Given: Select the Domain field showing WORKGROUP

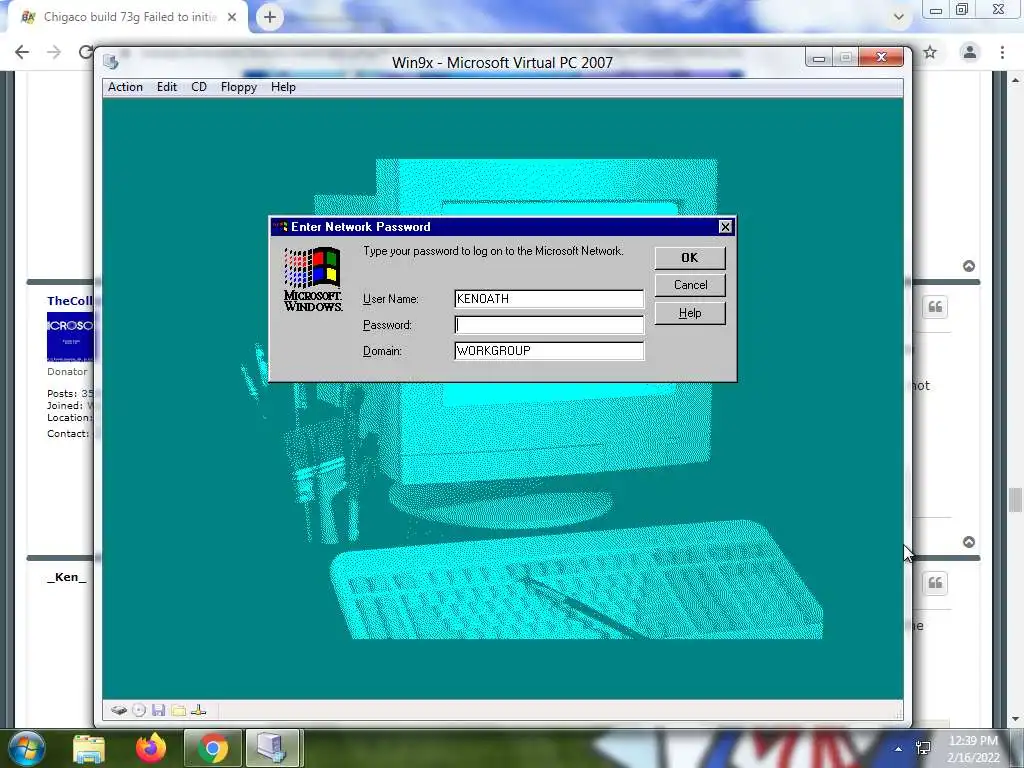Looking at the screenshot, I should tap(549, 351).
